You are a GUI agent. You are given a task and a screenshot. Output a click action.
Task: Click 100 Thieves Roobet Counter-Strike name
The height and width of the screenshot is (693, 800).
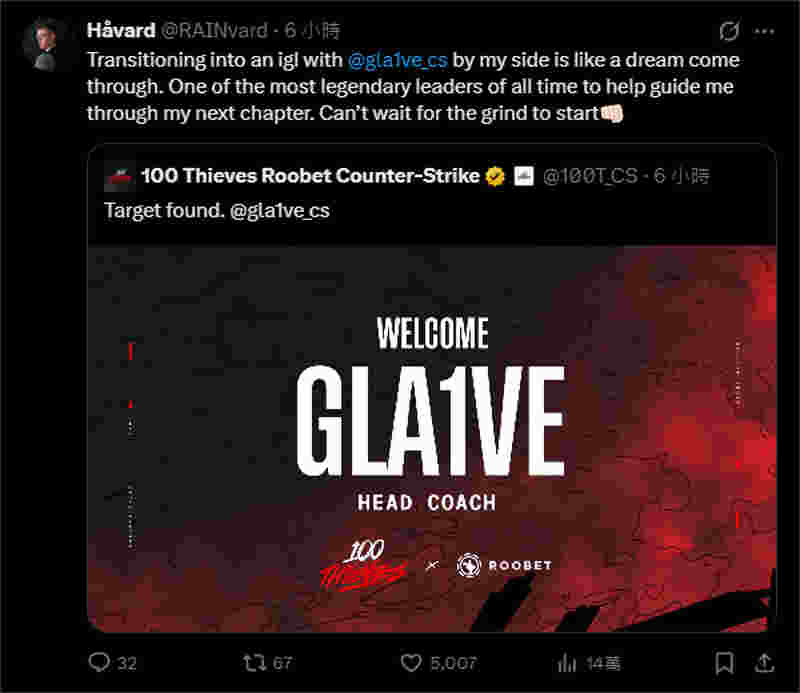pos(310,176)
